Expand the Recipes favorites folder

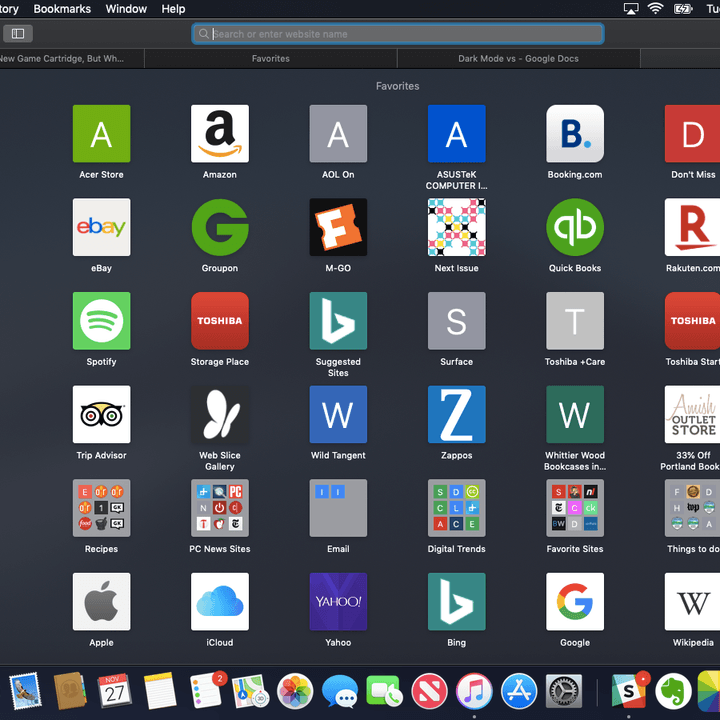coord(101,508)
